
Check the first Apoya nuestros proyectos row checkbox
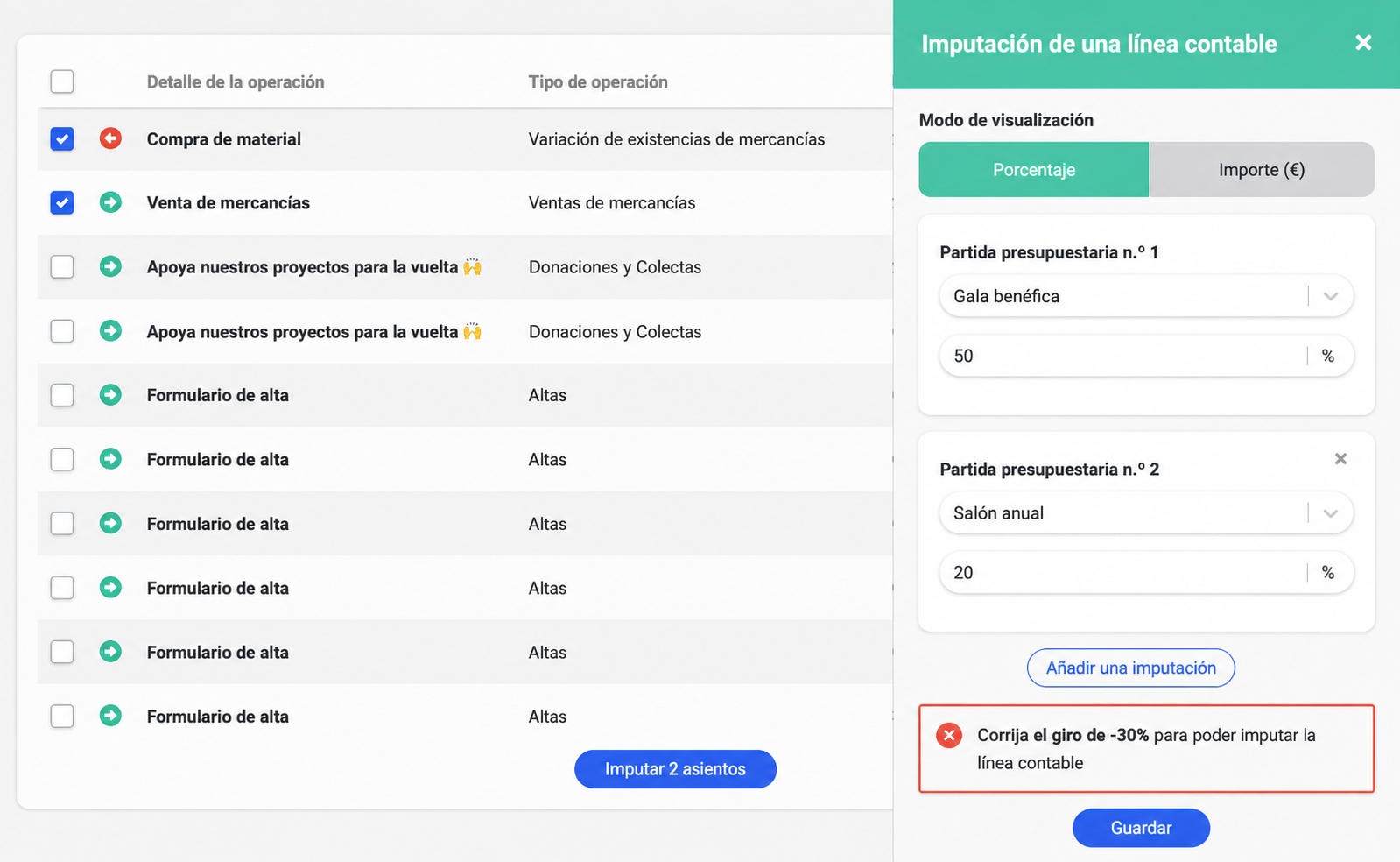tap(62, 266)
